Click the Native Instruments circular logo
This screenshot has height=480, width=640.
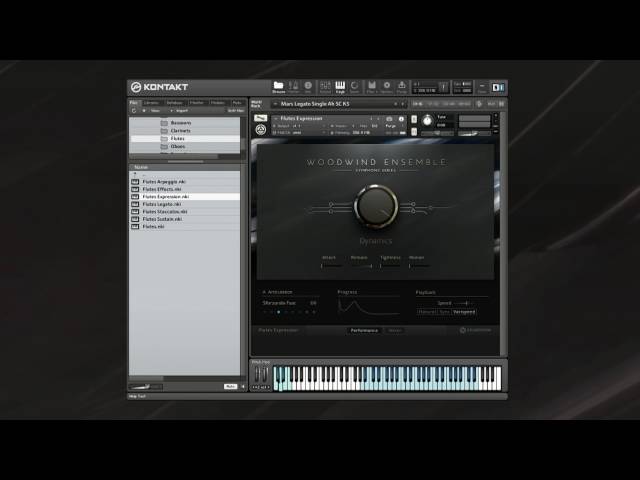click(260, 130)
